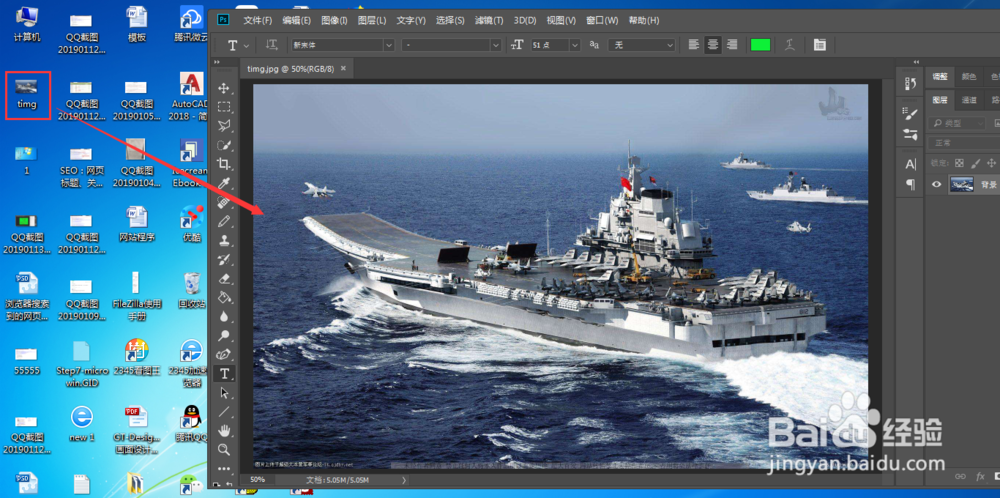Switch to the 通道 channels tab
Image resolution: width=1000 pixels, height=498 pixels.
click(969, 100)
